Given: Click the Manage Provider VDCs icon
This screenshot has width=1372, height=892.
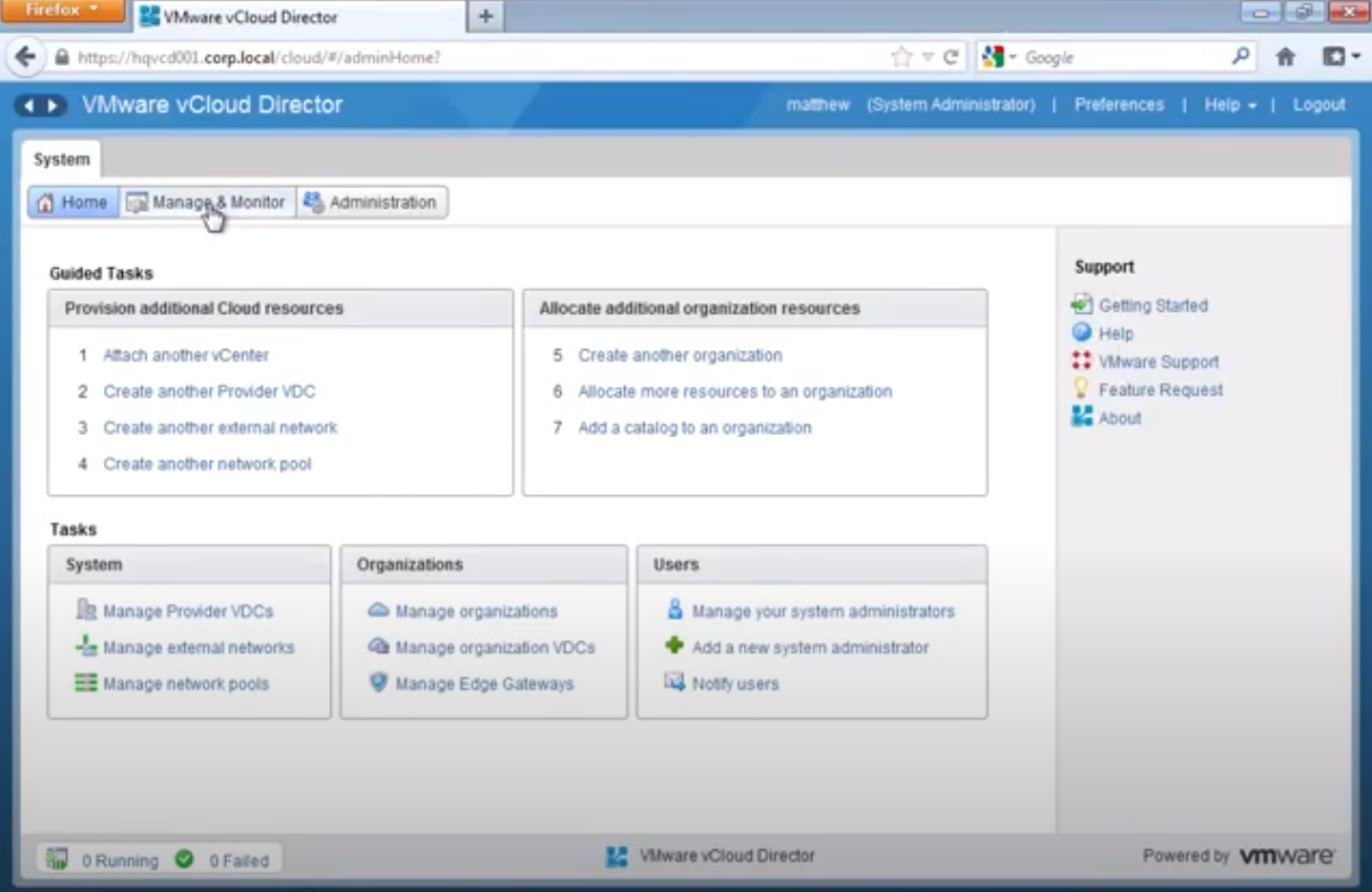Looking at the screenshot, I should (x=86, y=610).
